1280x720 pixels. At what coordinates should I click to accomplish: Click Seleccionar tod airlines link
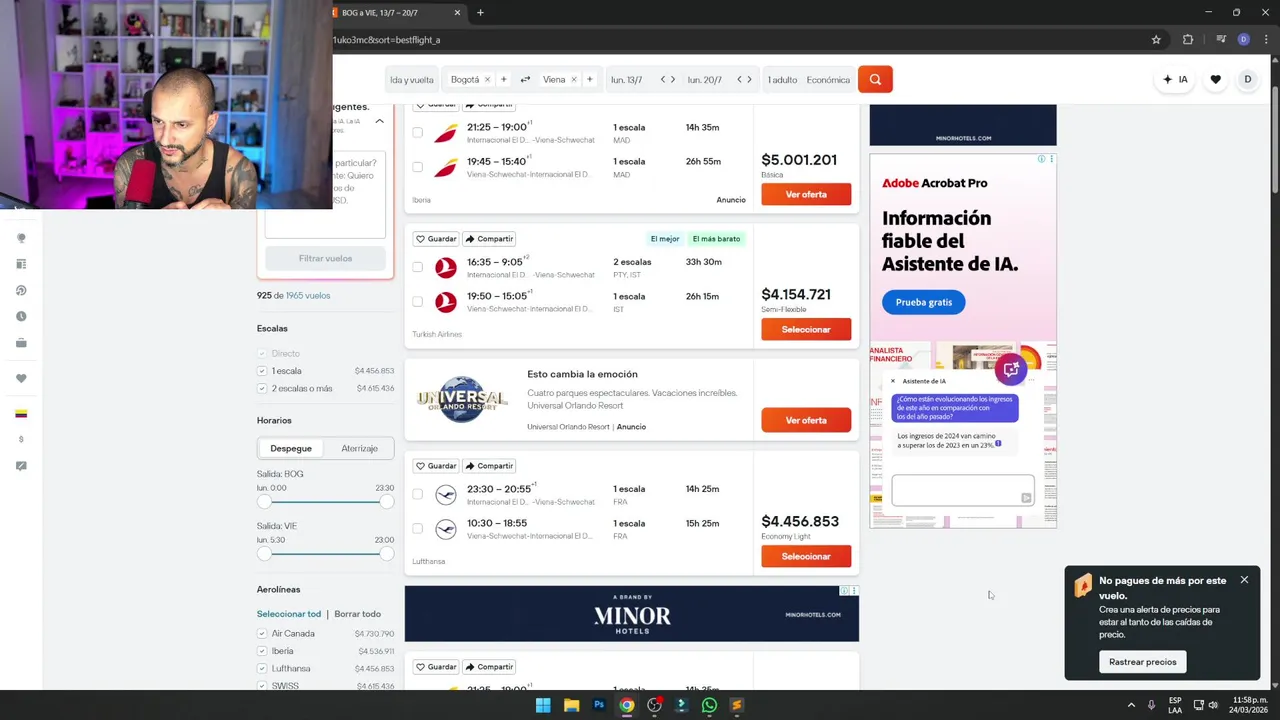(x=289, y=614)
